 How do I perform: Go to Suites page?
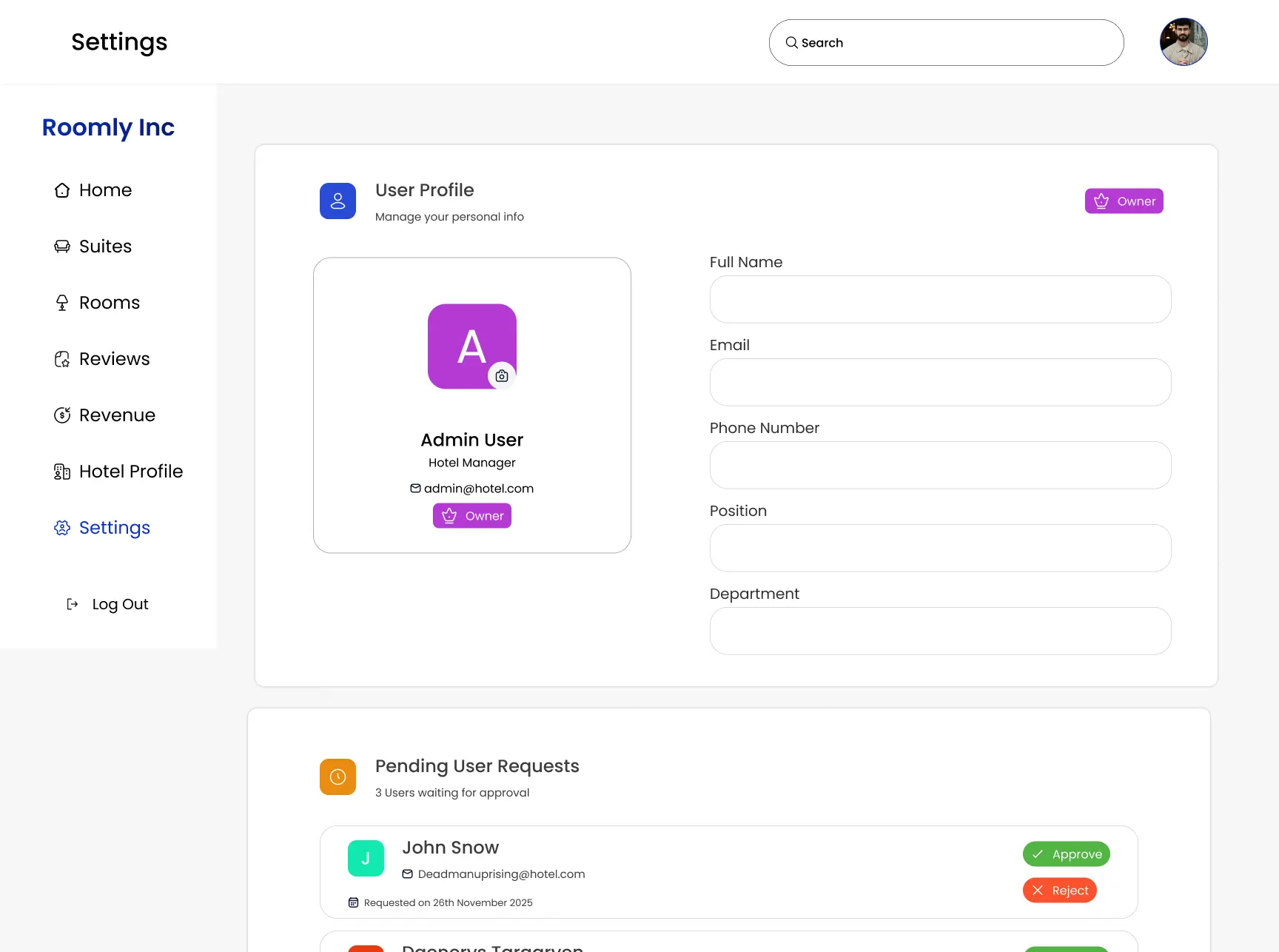(x=93, y=247)
